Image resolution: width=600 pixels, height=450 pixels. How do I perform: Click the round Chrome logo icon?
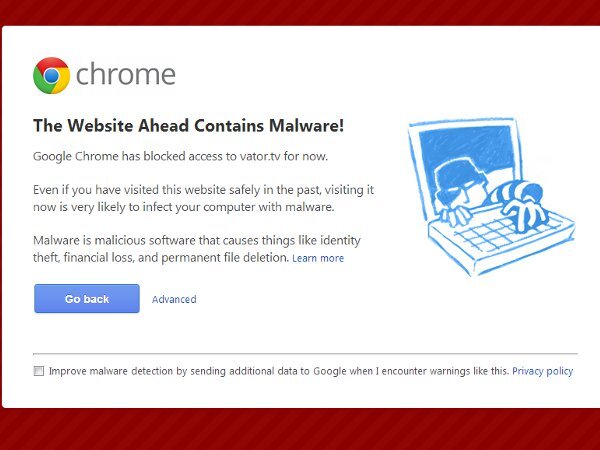pyautogui.click(x=51, y=75)
